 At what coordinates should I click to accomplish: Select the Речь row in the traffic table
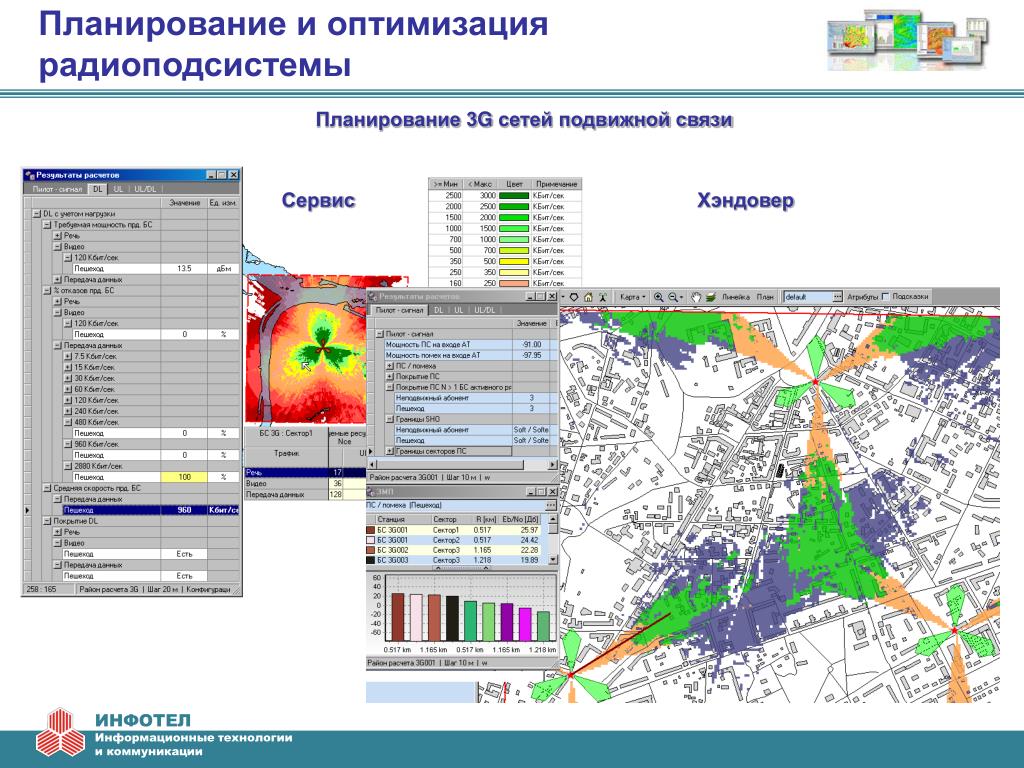point(305,472)
